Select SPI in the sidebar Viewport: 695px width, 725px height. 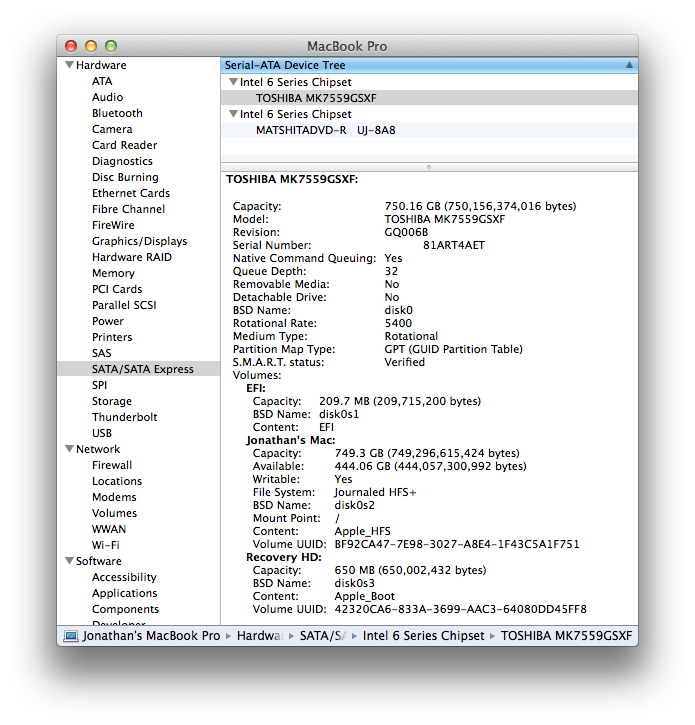point(99,385)
